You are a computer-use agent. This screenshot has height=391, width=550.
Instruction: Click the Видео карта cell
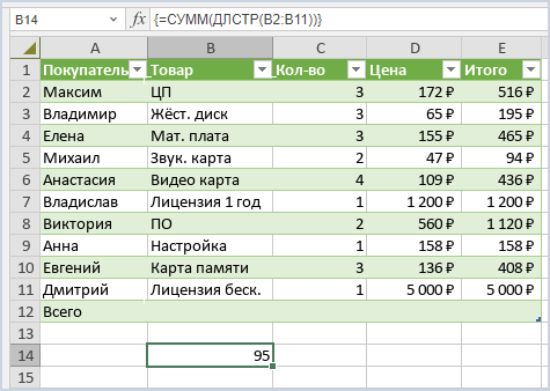click(x=210, y=180)
